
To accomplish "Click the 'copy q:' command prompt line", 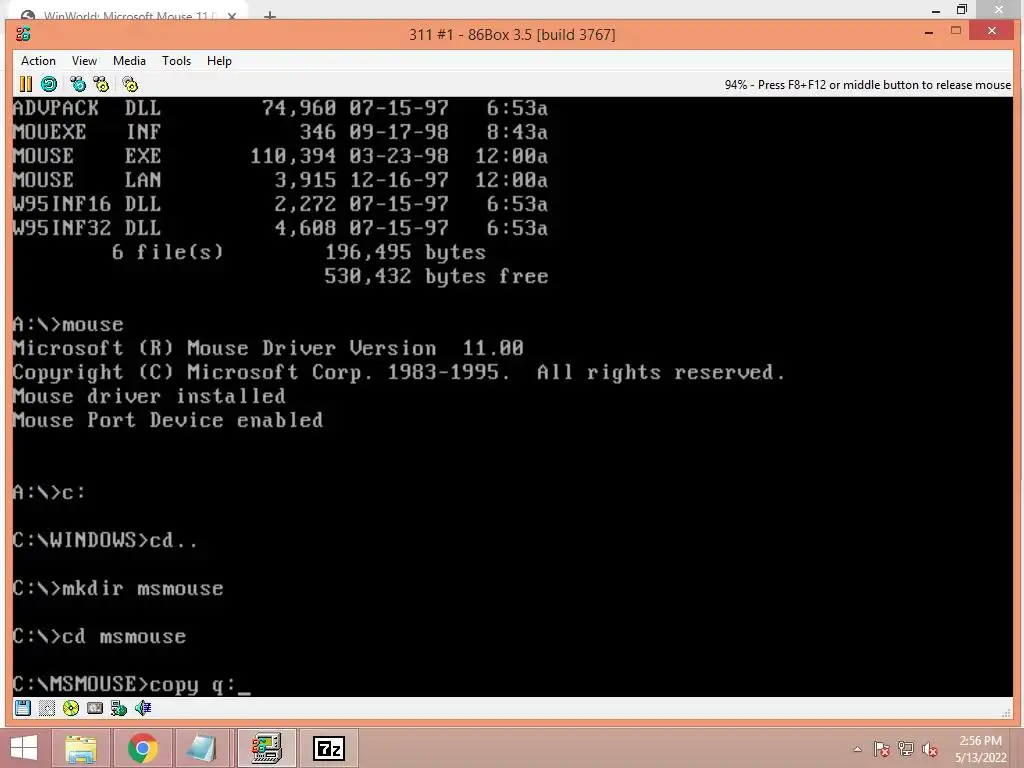I will (x=131, y=684).
